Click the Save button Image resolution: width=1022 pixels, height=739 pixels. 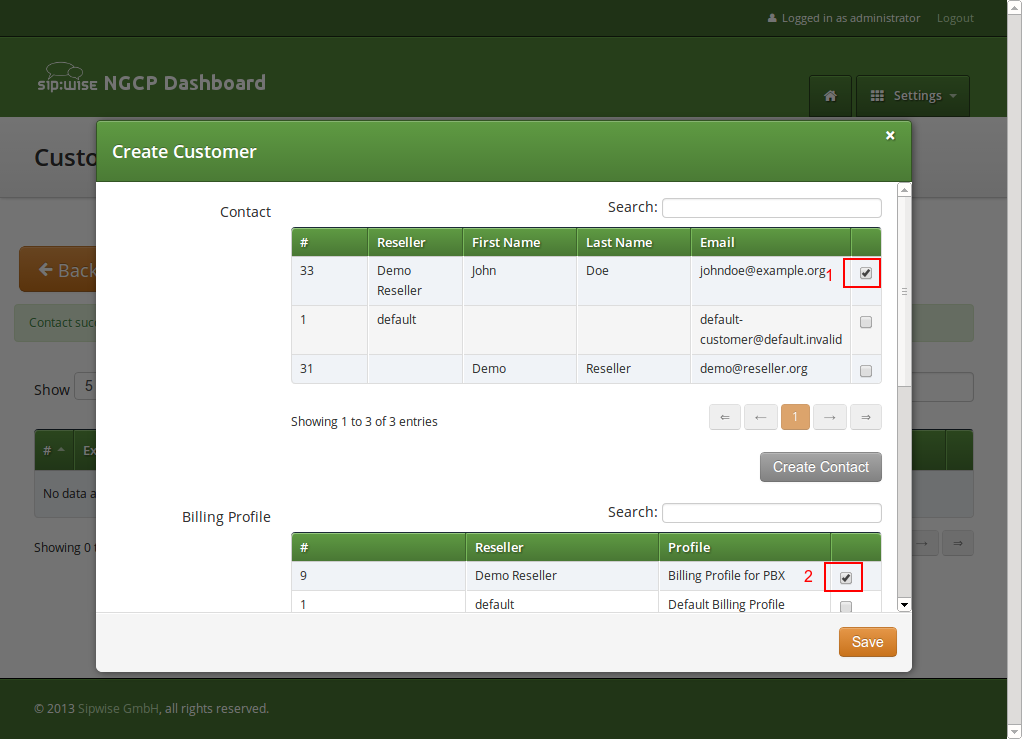pyautogui.click(x=866, y=641)
